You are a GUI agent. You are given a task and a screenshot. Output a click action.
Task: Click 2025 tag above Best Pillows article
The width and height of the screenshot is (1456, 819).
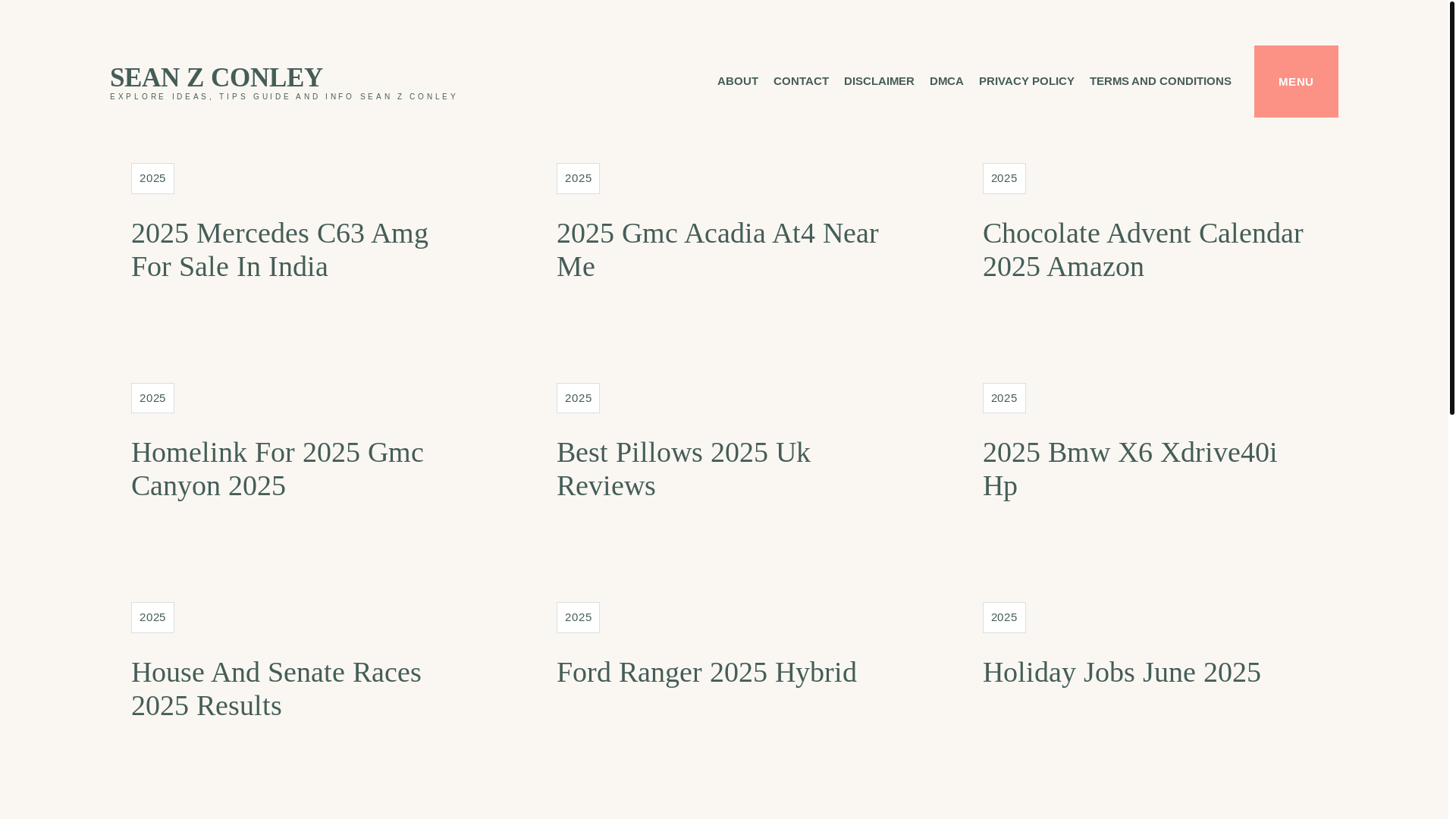pyautogui.click(x=578, y=398)
